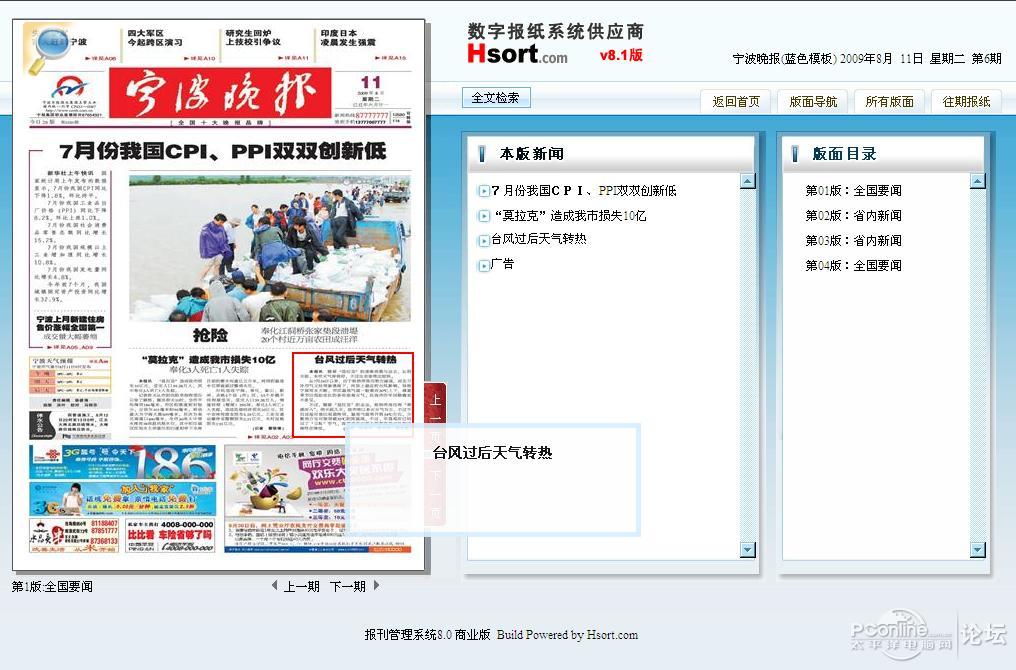Click the main headline on newspaper page
This screenshot has height=670, width=1016.
(x=223, y=151)
